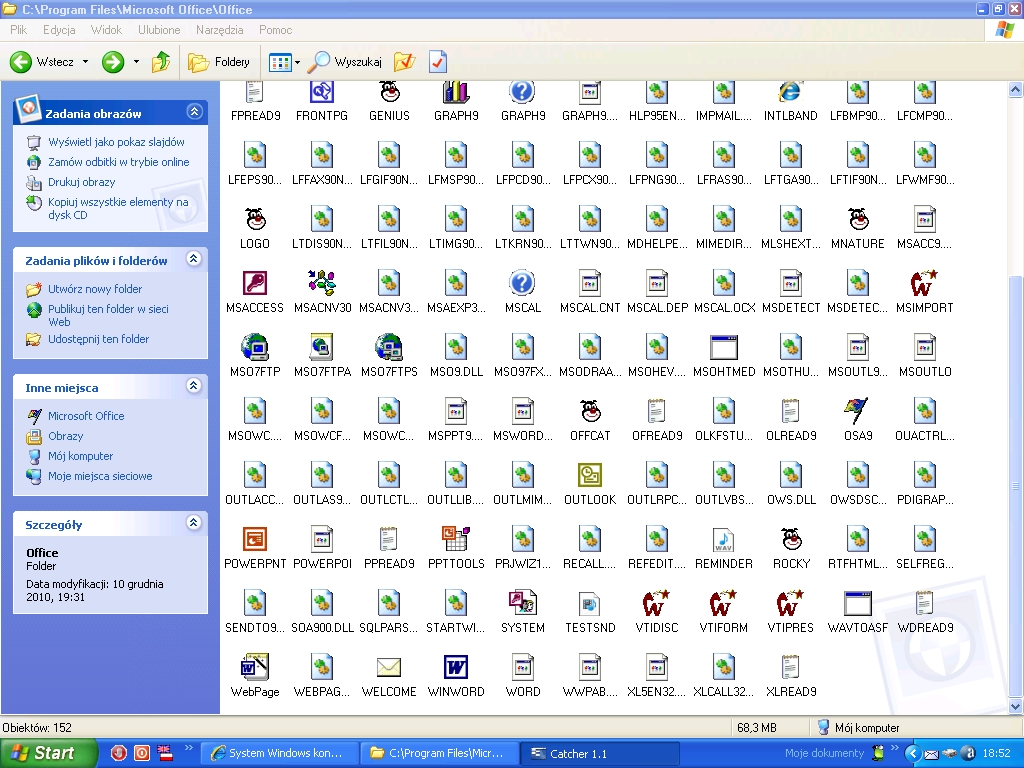Toggle the Foldery folders pane
This screenshot has height=768, width=1024.
tap(219, 62)
